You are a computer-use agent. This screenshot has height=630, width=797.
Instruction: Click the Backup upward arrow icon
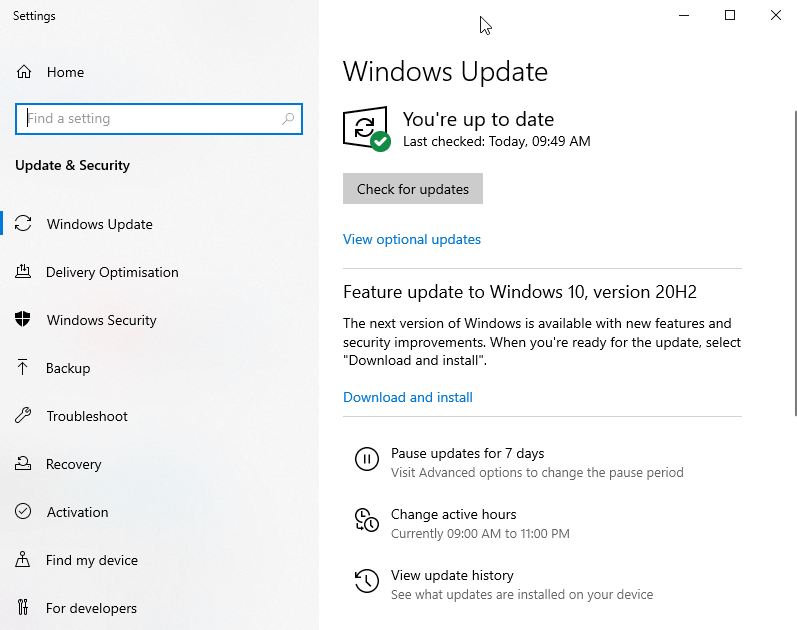pos(22,367)
